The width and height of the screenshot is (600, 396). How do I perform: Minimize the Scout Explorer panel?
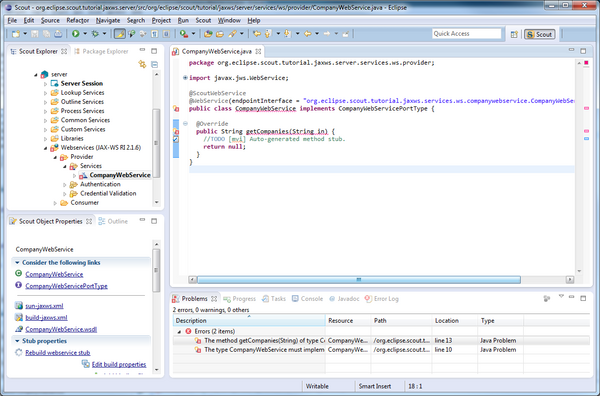tap(142, 50)
